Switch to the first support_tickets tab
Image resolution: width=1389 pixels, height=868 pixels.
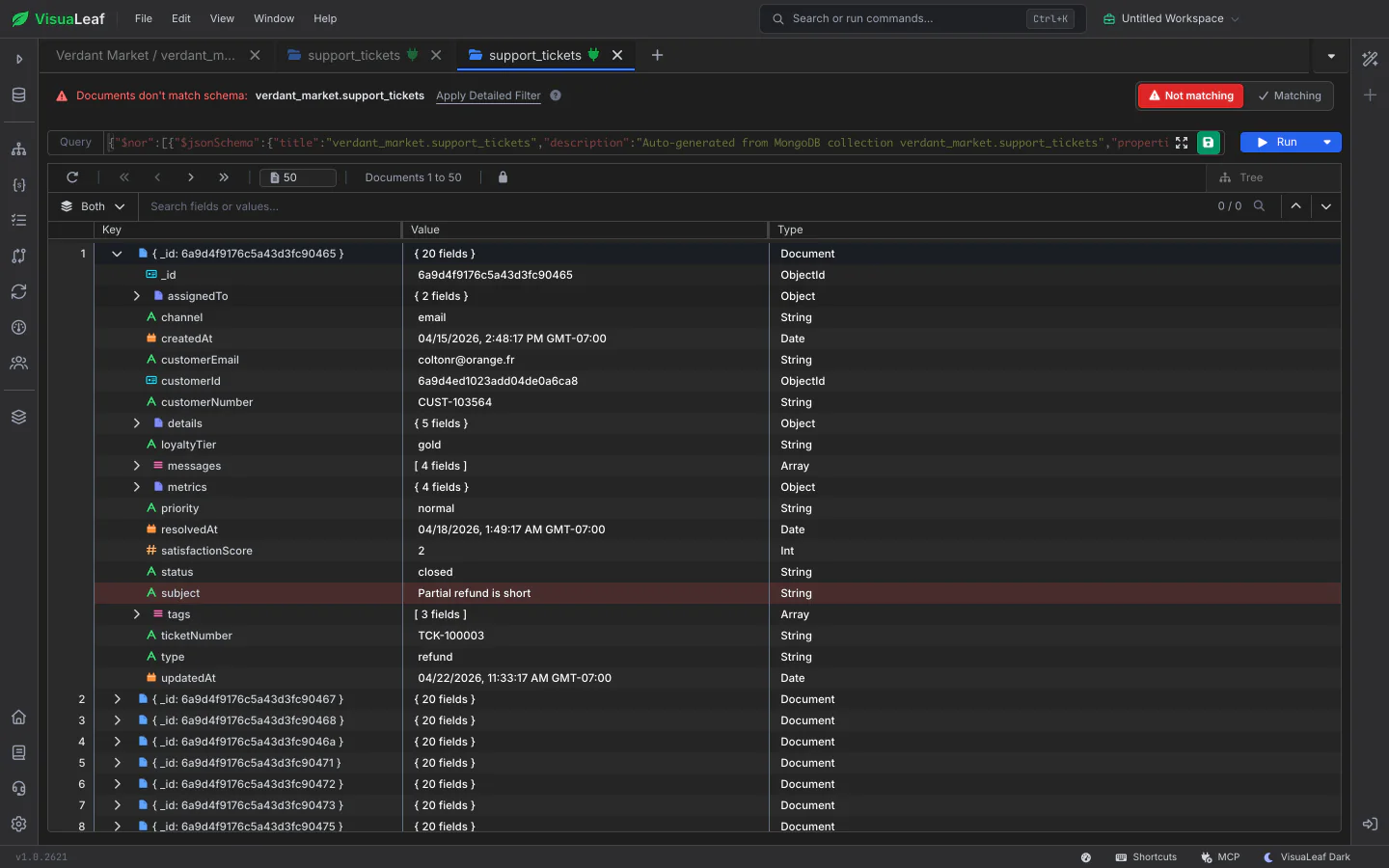point(354,55)
